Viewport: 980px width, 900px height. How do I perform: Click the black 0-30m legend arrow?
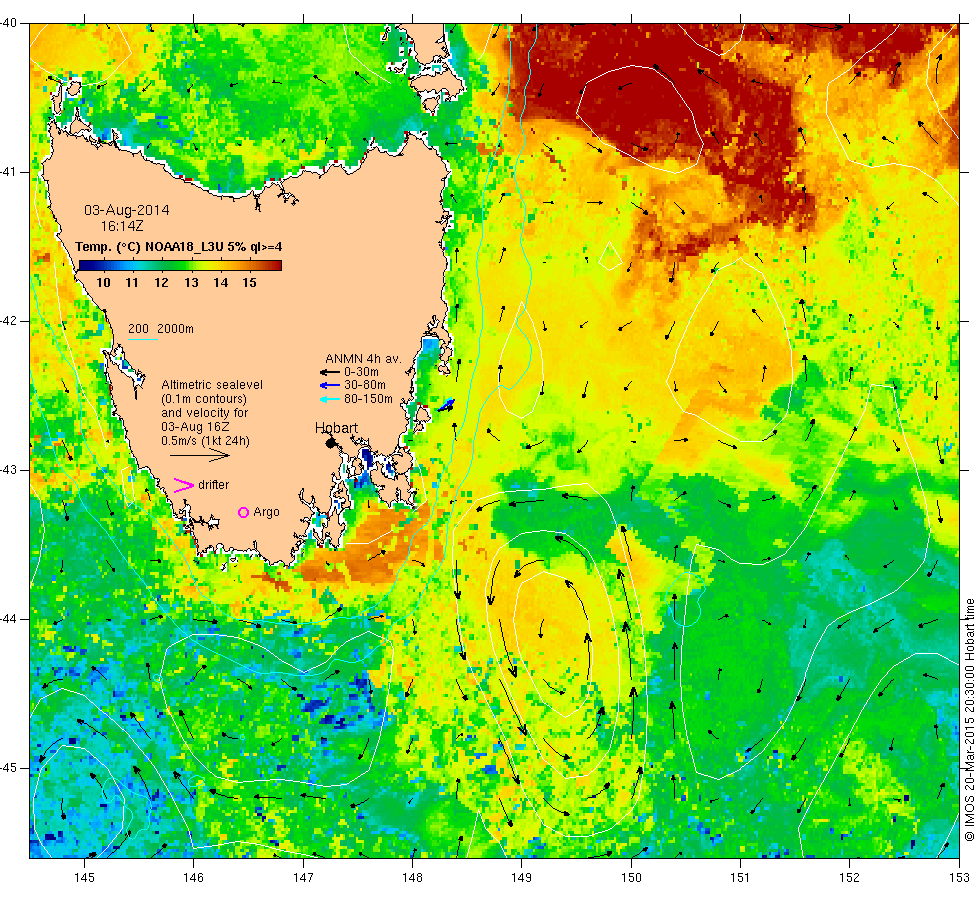330,372
